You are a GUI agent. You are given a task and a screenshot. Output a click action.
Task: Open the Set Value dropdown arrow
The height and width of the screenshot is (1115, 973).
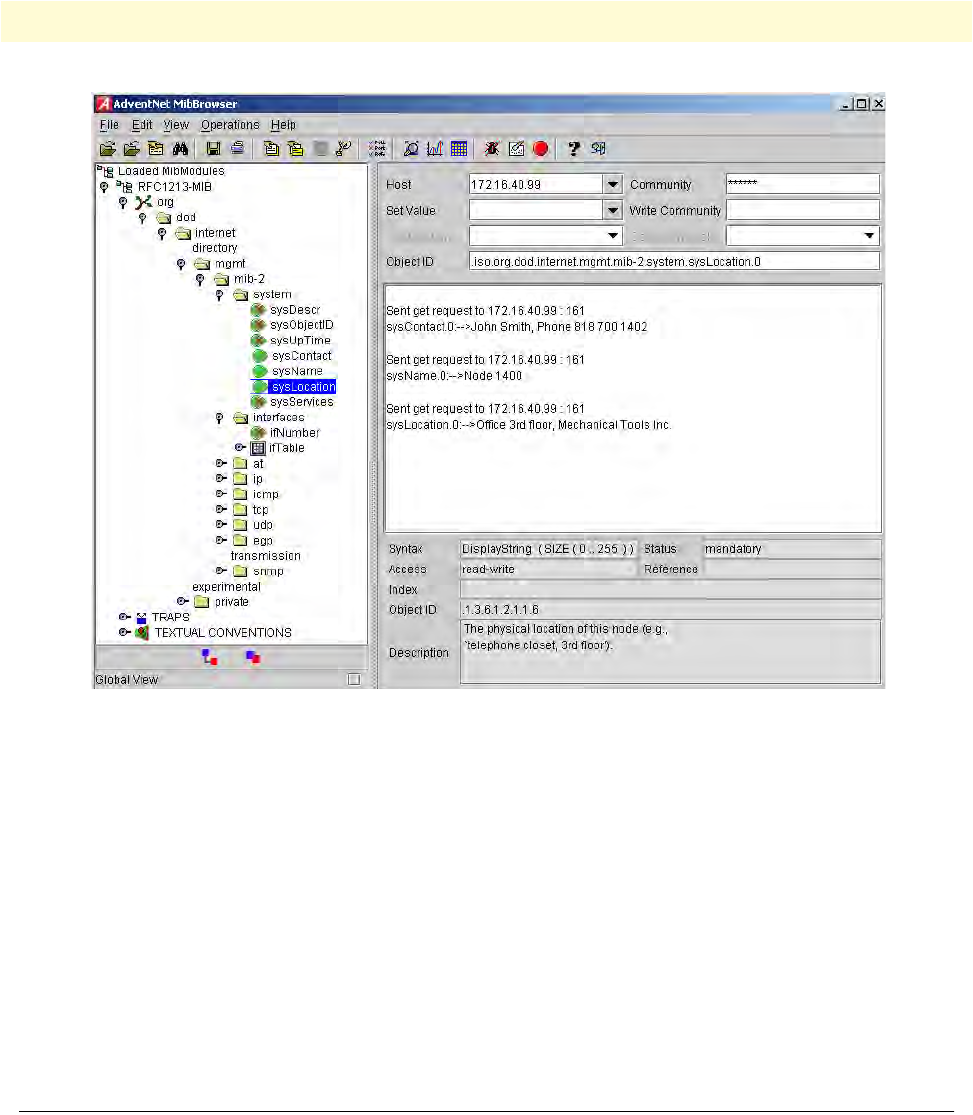[x=612, y=210]
